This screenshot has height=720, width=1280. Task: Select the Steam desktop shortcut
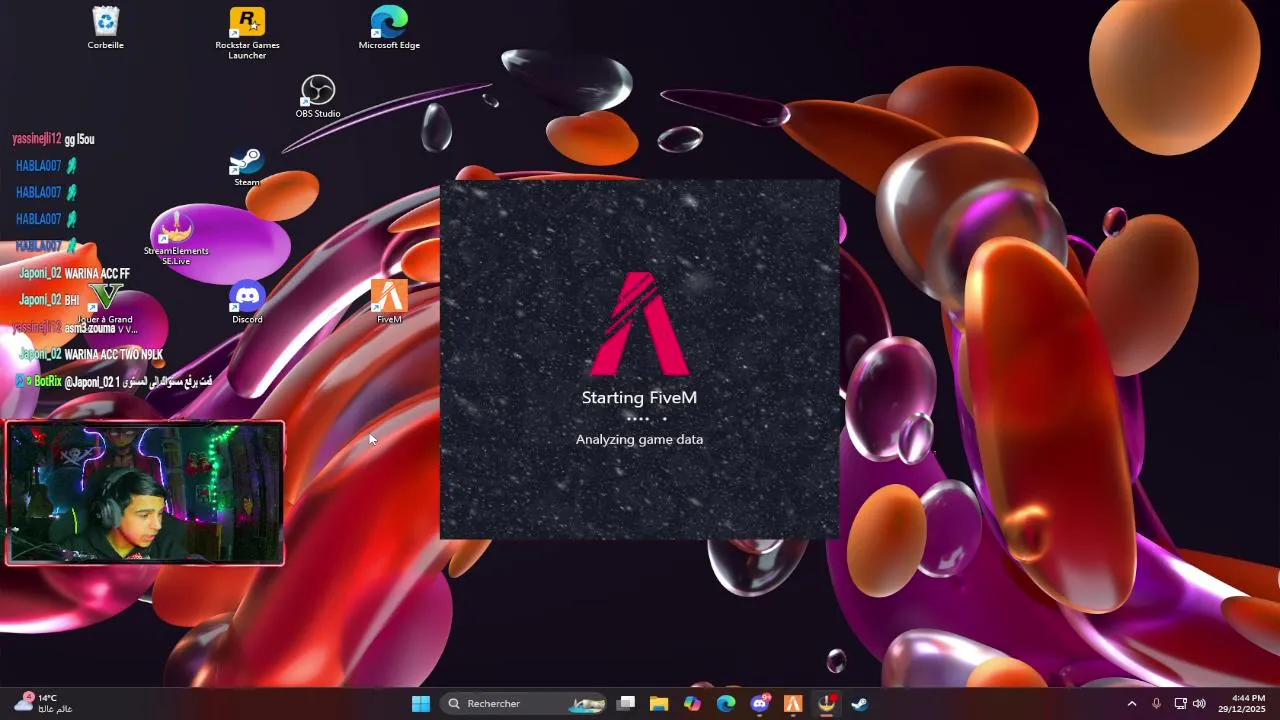[x=247, y=167]
